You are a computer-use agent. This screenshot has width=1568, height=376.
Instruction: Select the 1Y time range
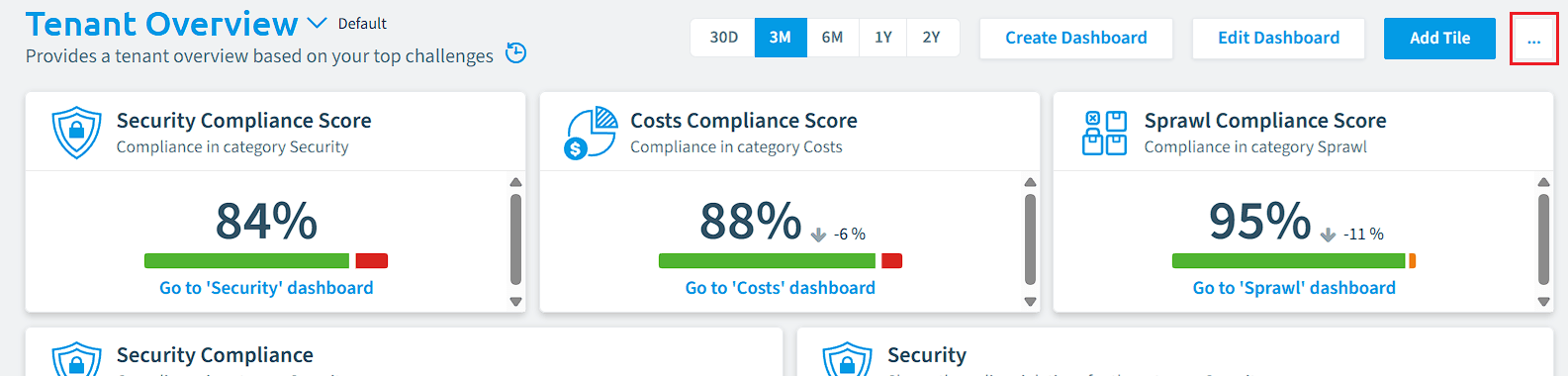pos(883,38)
